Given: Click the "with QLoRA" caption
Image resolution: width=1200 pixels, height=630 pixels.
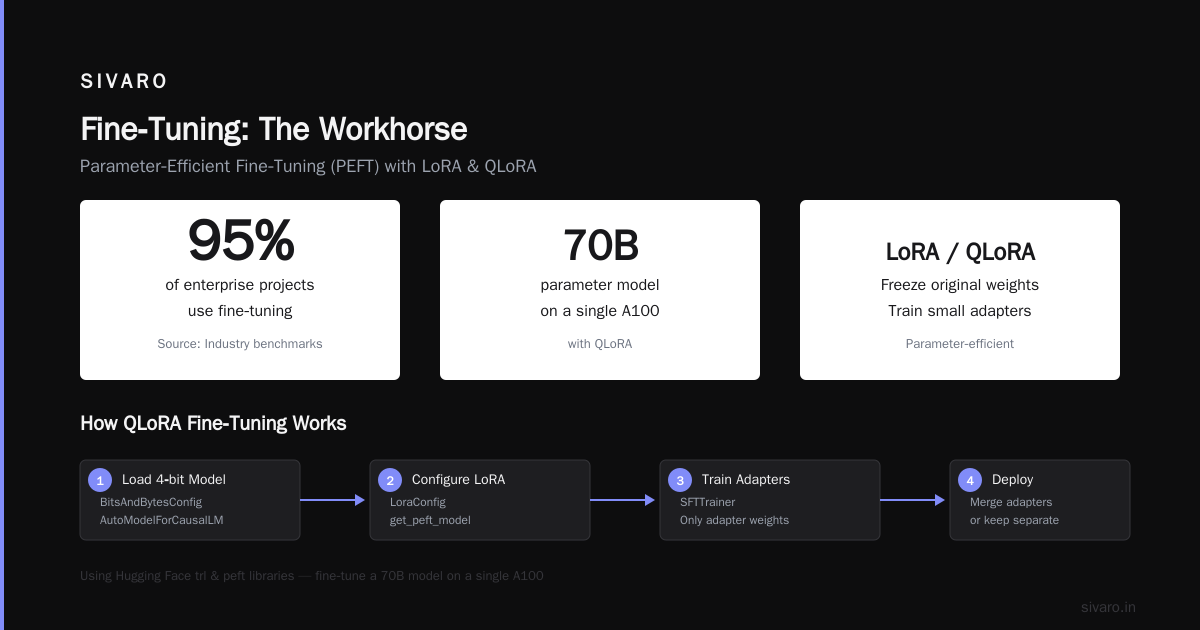Looking at the screenshot, I should (x=600, y=343).
